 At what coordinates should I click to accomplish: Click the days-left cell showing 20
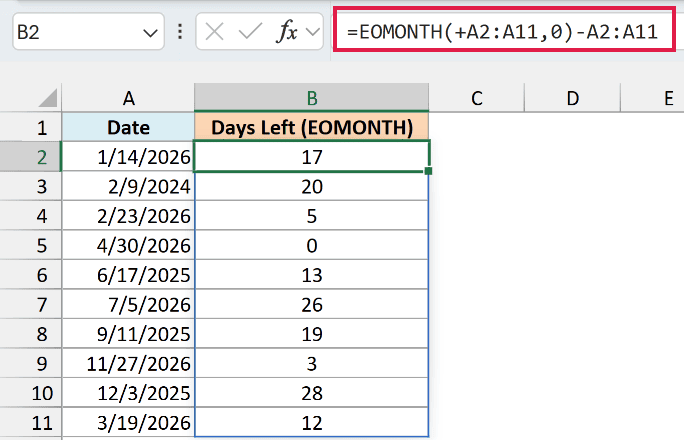pyautogui.click(x=311, y=186)
